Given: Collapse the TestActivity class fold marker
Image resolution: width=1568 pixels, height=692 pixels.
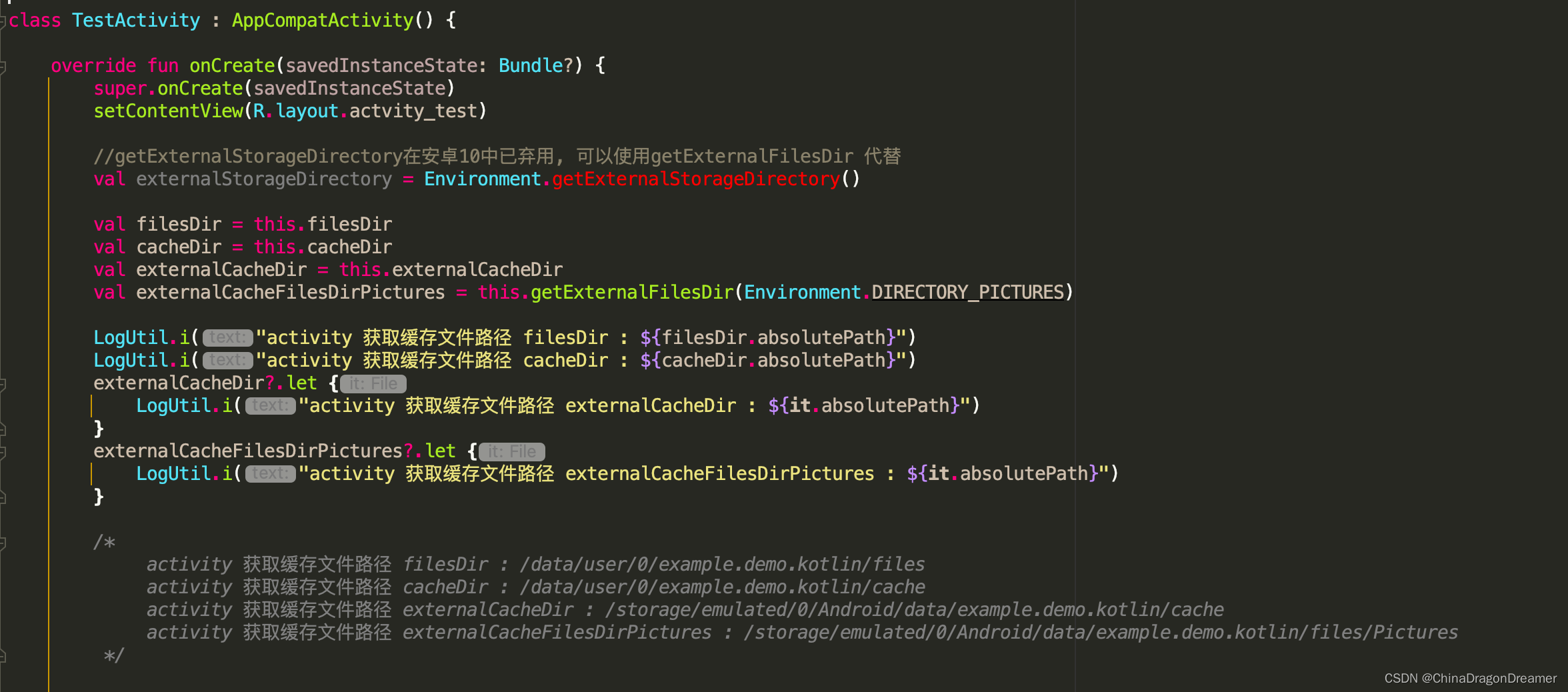Looking at the screenshot, I should (x=3, y=21).
